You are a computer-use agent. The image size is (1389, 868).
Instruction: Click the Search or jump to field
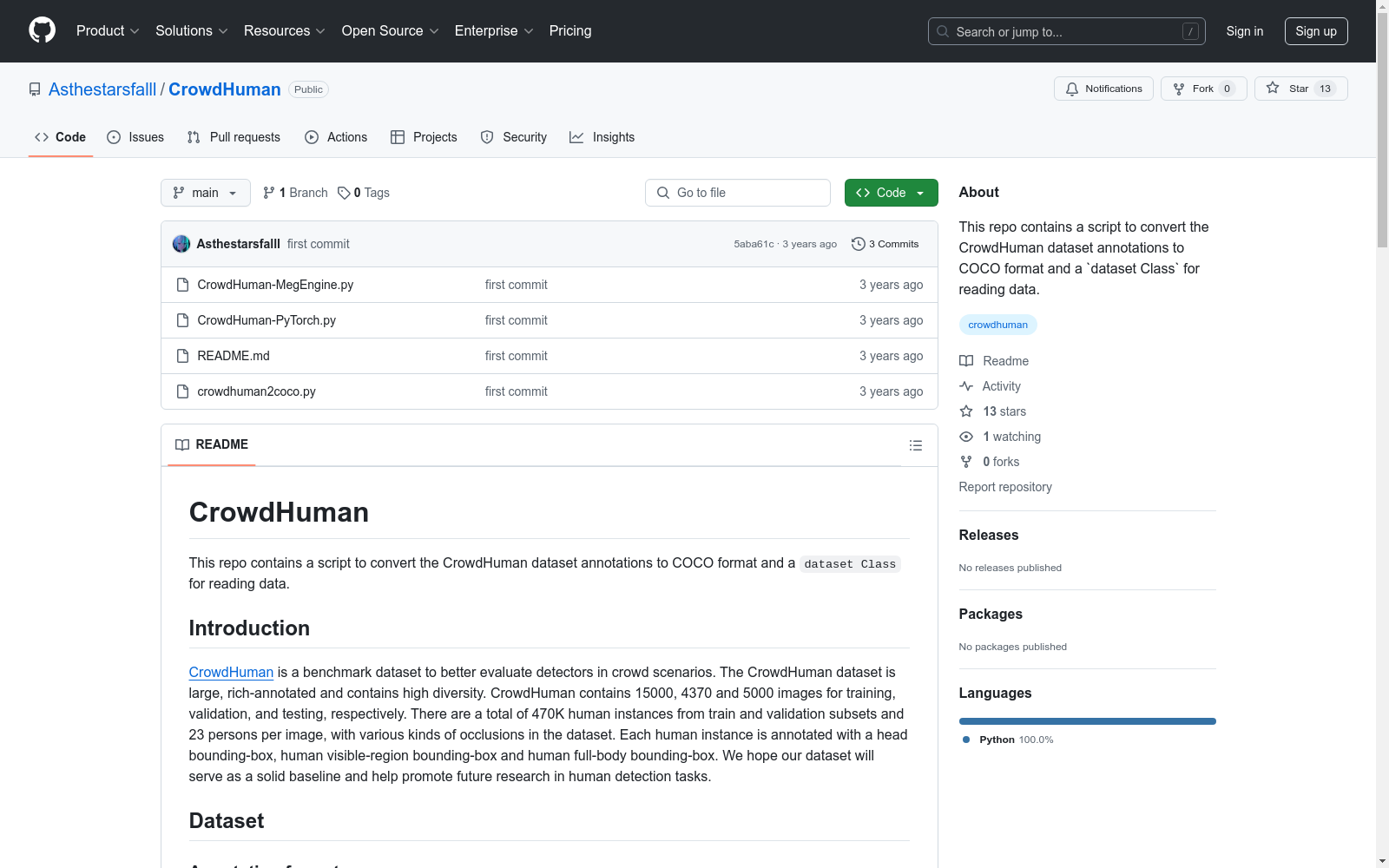pos(1067,31)
